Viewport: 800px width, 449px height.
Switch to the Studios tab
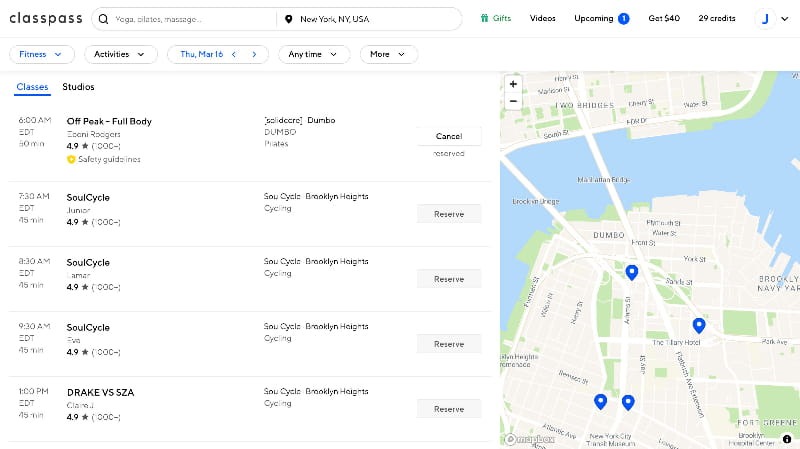click(78, 87)
